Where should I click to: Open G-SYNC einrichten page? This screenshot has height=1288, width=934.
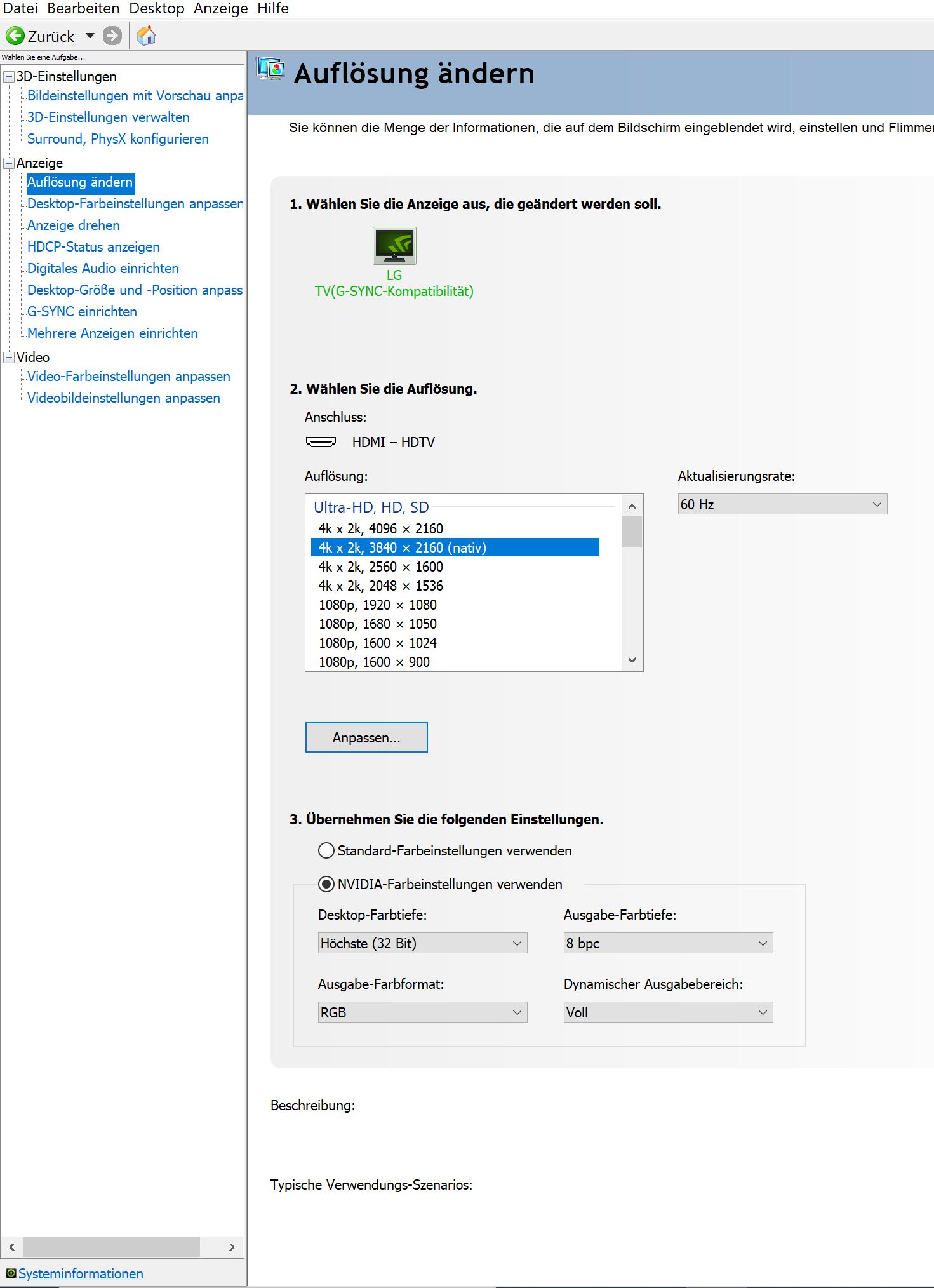pos(82,312)
